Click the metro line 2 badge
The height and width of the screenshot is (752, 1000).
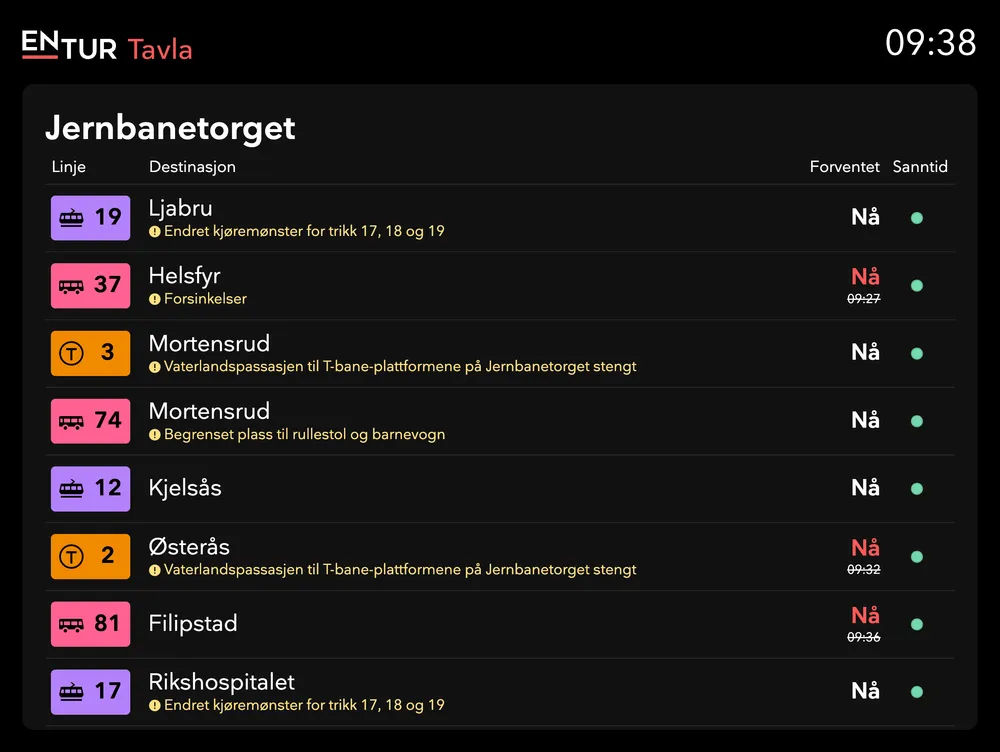click(90, 556)
